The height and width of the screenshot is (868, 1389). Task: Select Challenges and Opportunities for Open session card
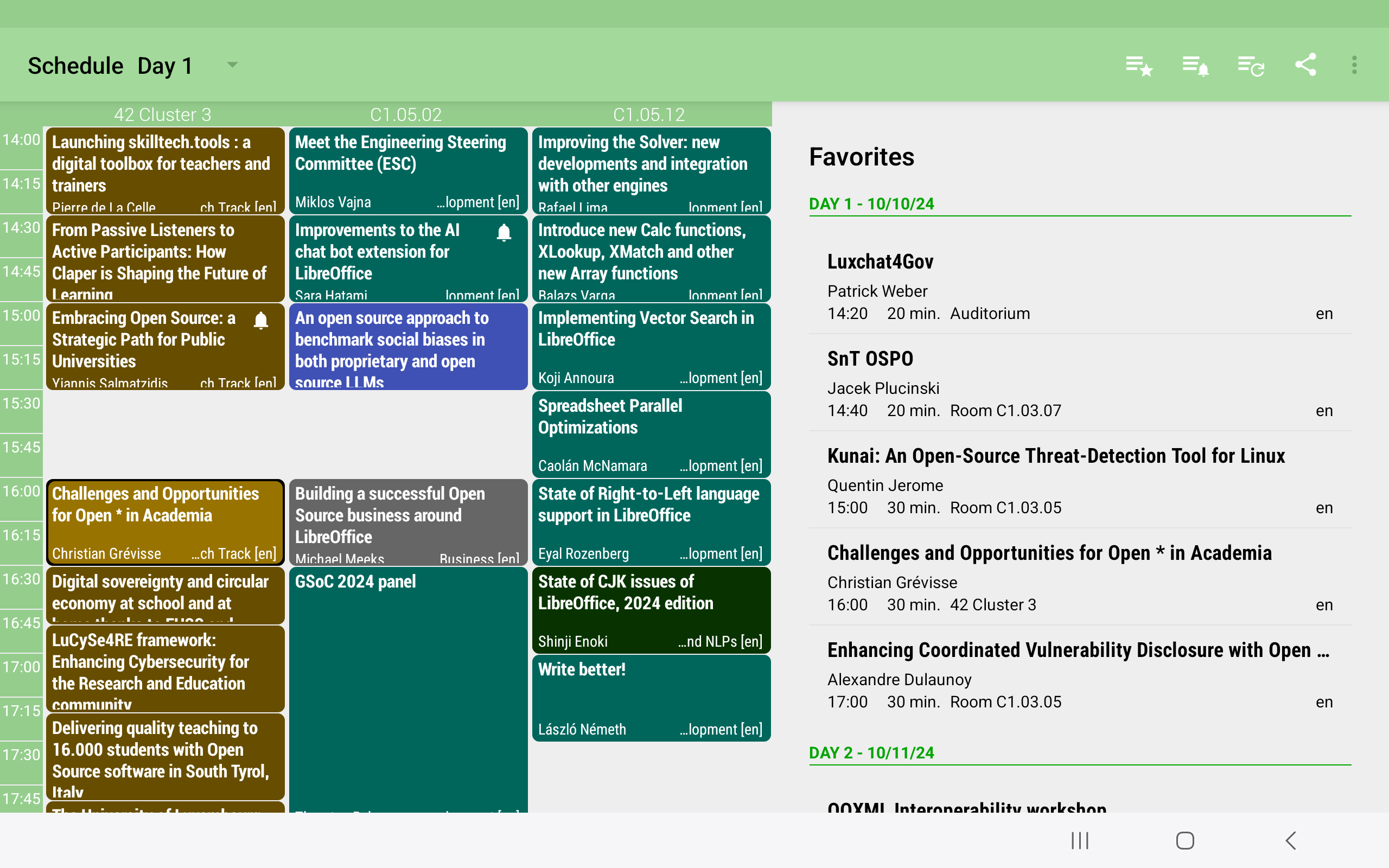coord(165,522)
